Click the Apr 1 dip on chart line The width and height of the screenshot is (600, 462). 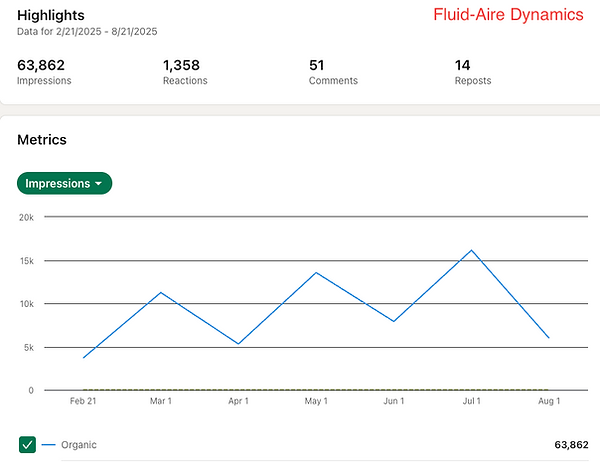click(239, 344)
